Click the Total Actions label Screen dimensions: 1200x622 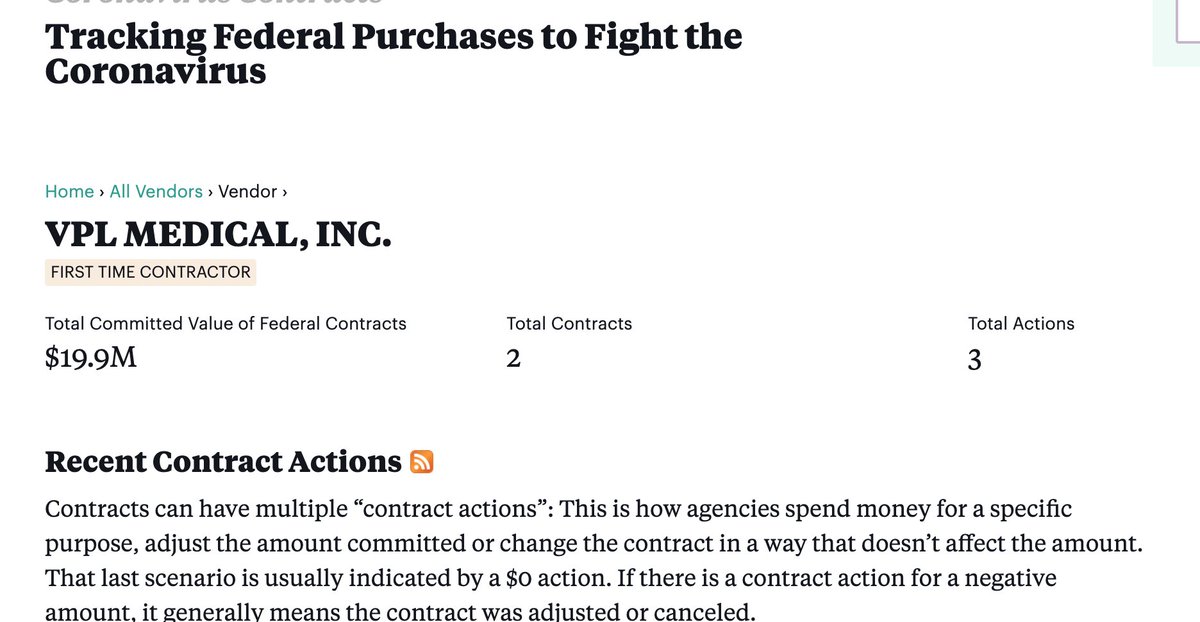pyautogui.click(x=1021, y=324)
